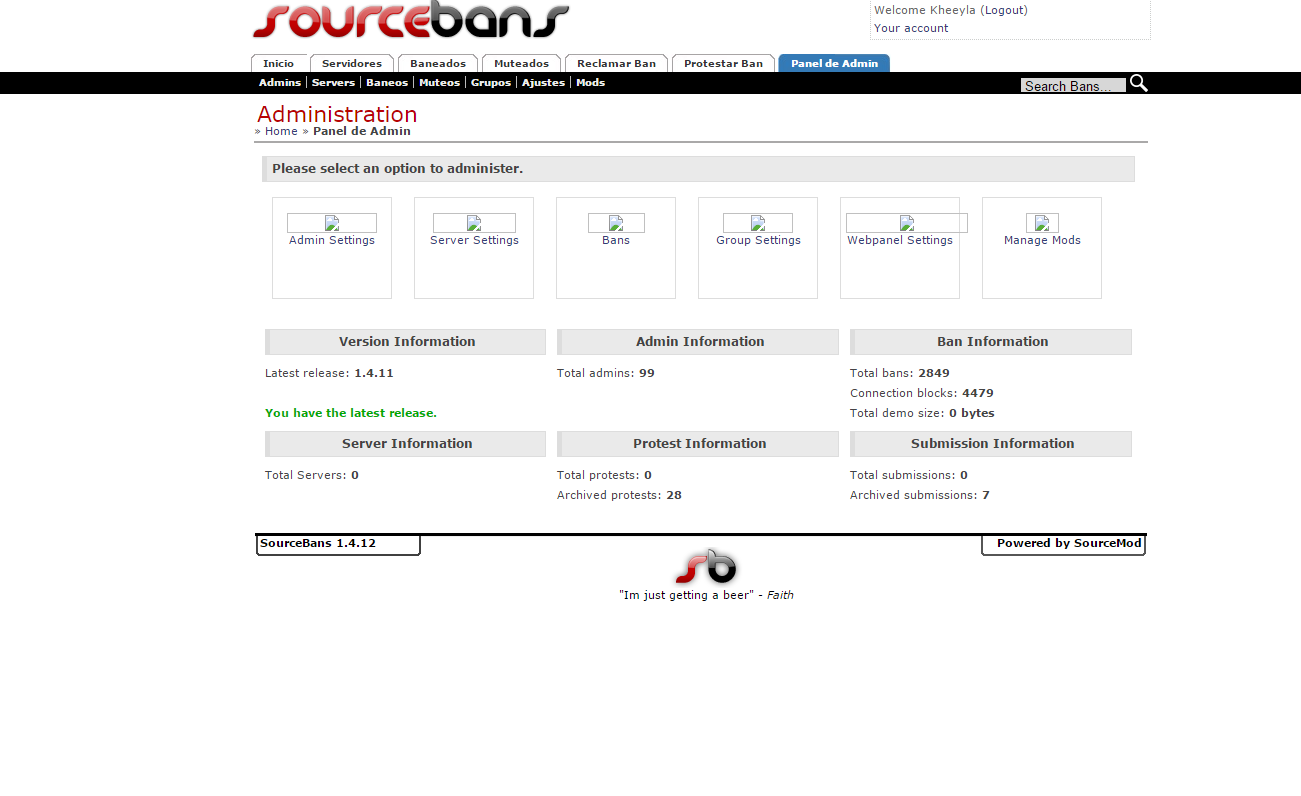The image size is (1301, 796).
Task: Click the Total Servers: 0 text
Action: pyautogui.click(x=312, y=475)
